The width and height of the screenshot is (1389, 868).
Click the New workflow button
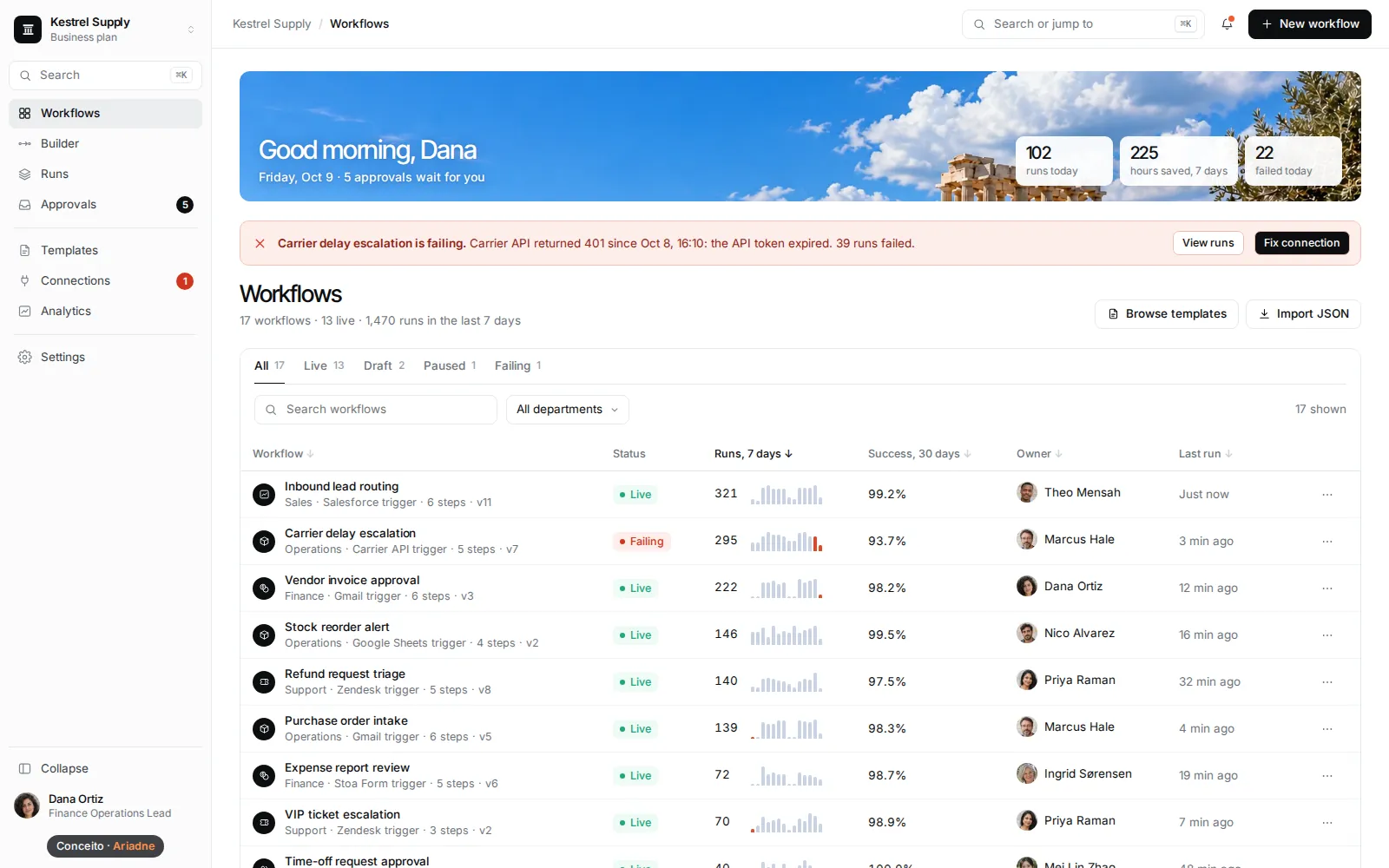1310,24
